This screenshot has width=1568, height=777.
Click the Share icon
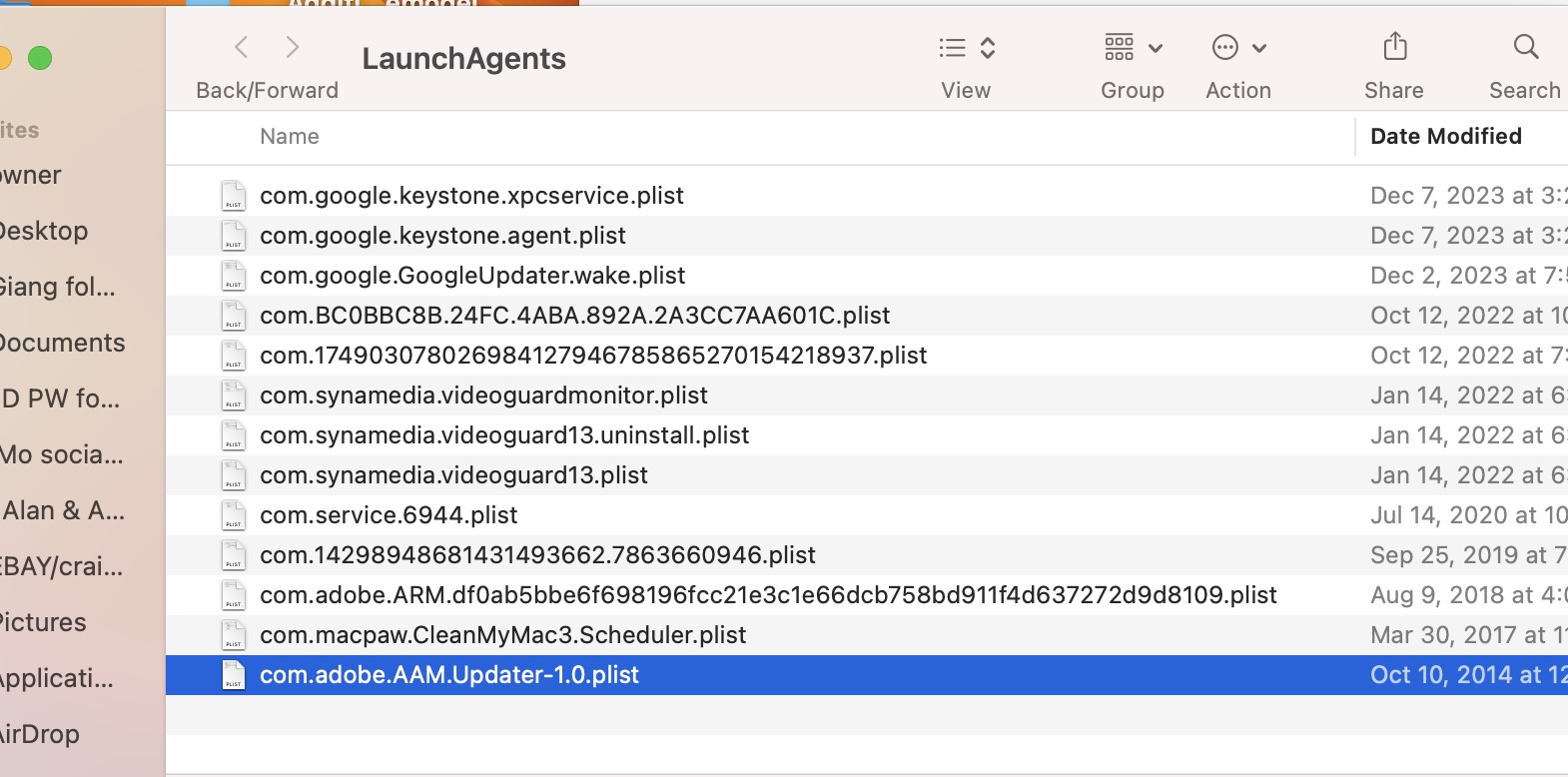click(1395, 47)
